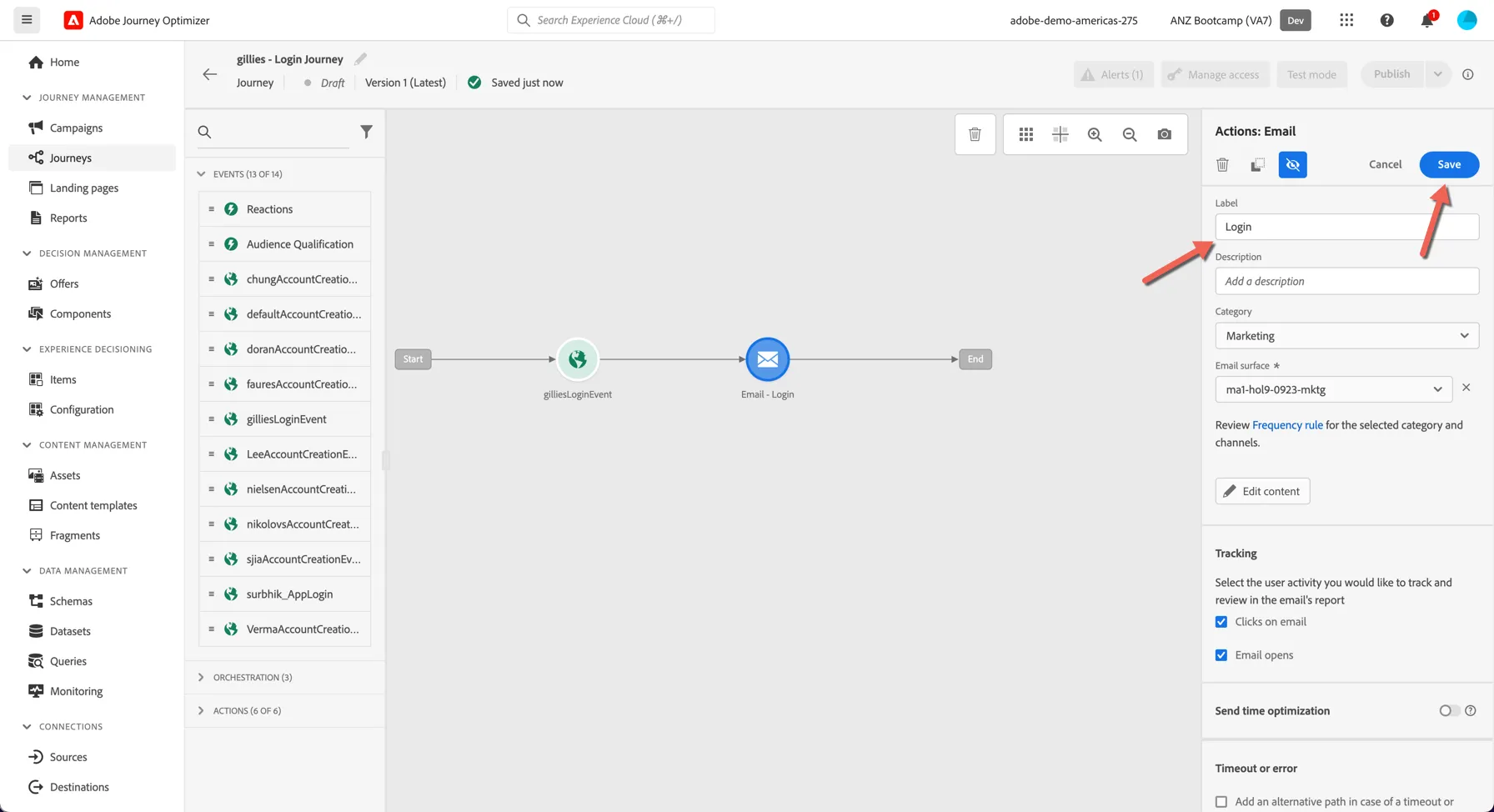This screenshot has width=1494, height=812.
Task: Open the Category Marketing dropdown
Action: 1346,336
